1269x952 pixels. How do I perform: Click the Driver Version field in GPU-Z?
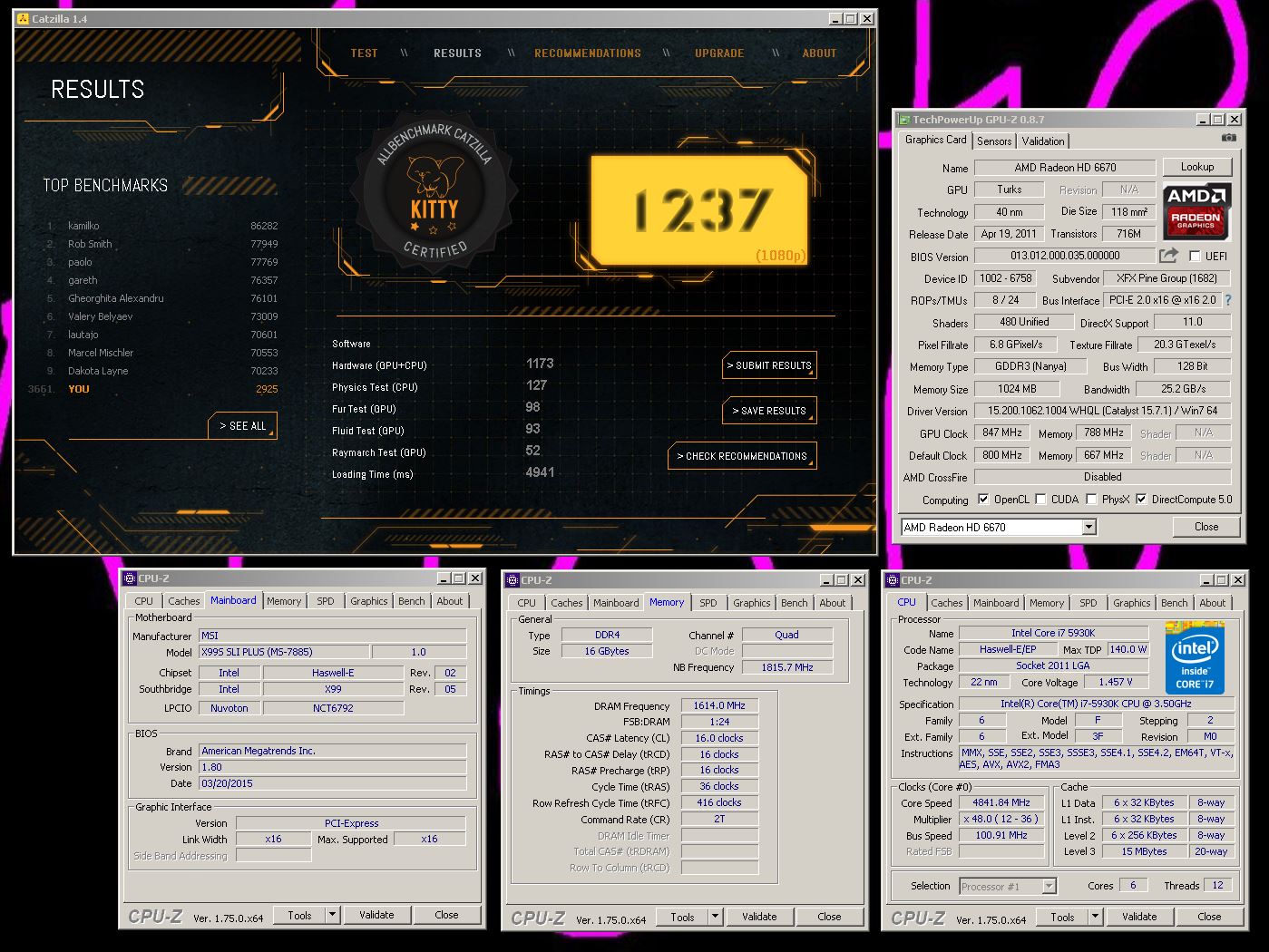[1102, 411]
